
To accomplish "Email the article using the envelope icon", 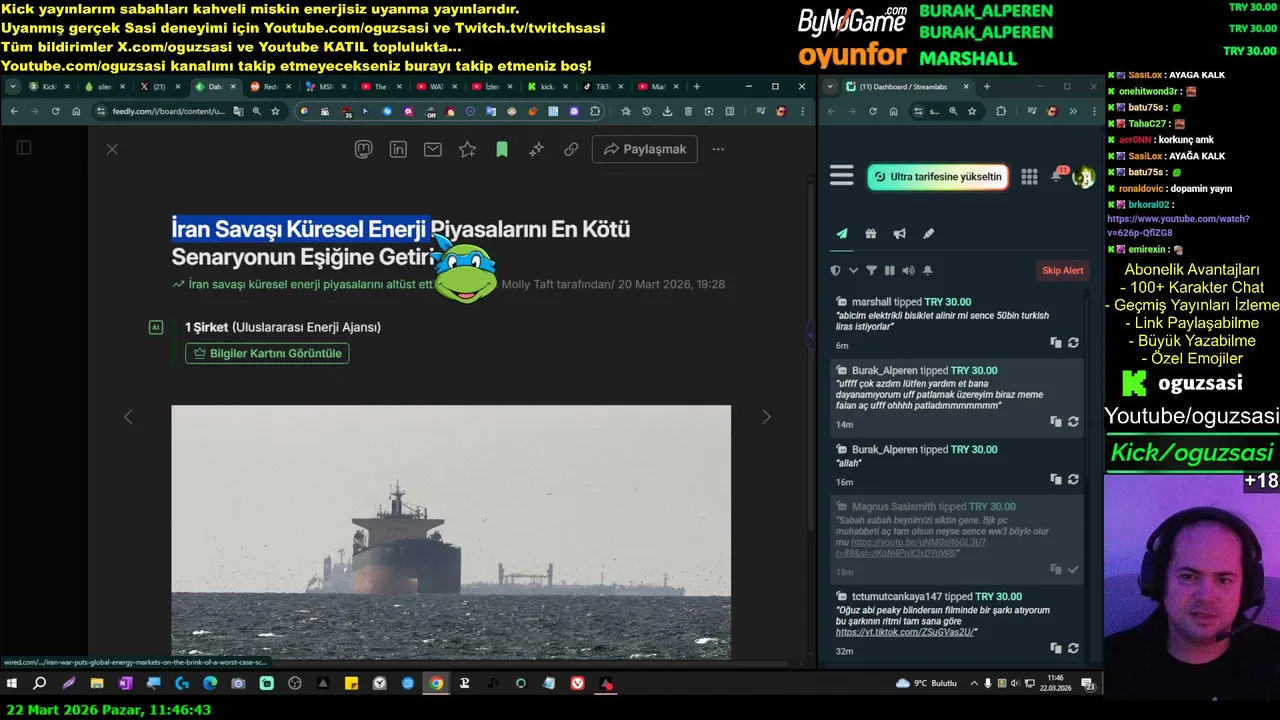I will click(432, 149).
